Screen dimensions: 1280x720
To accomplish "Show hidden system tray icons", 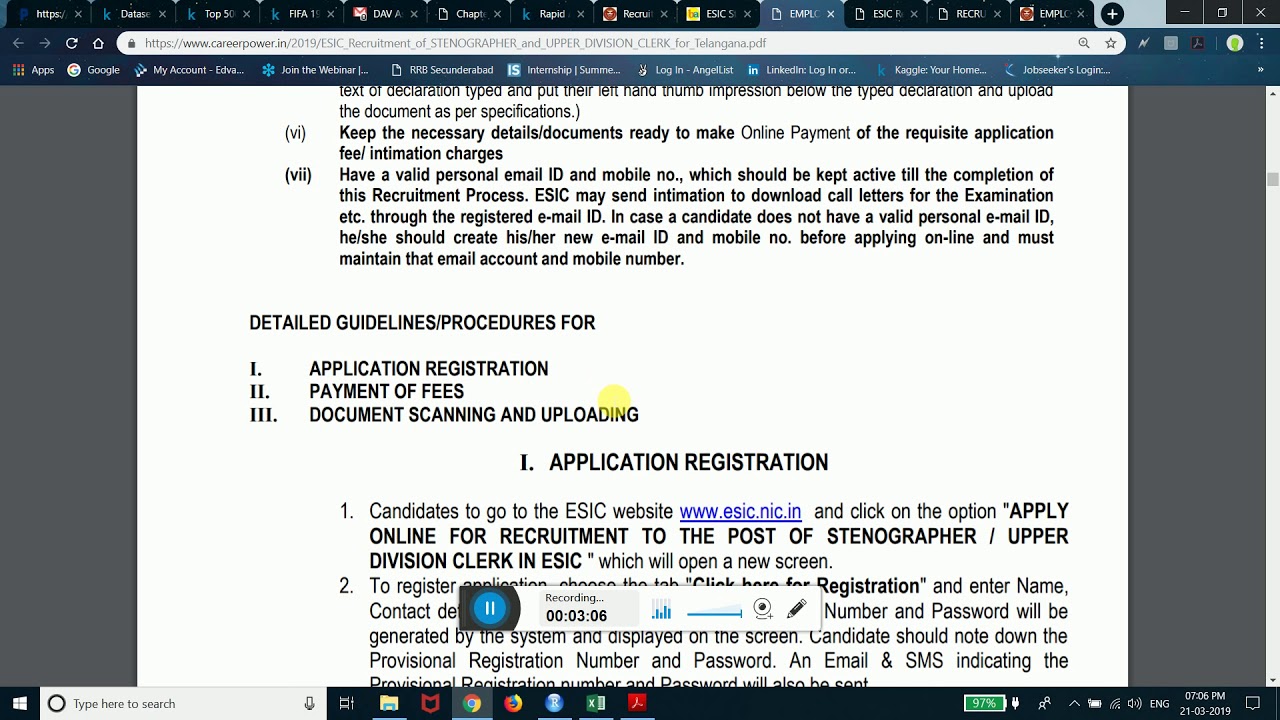I will pos(1073,703).
